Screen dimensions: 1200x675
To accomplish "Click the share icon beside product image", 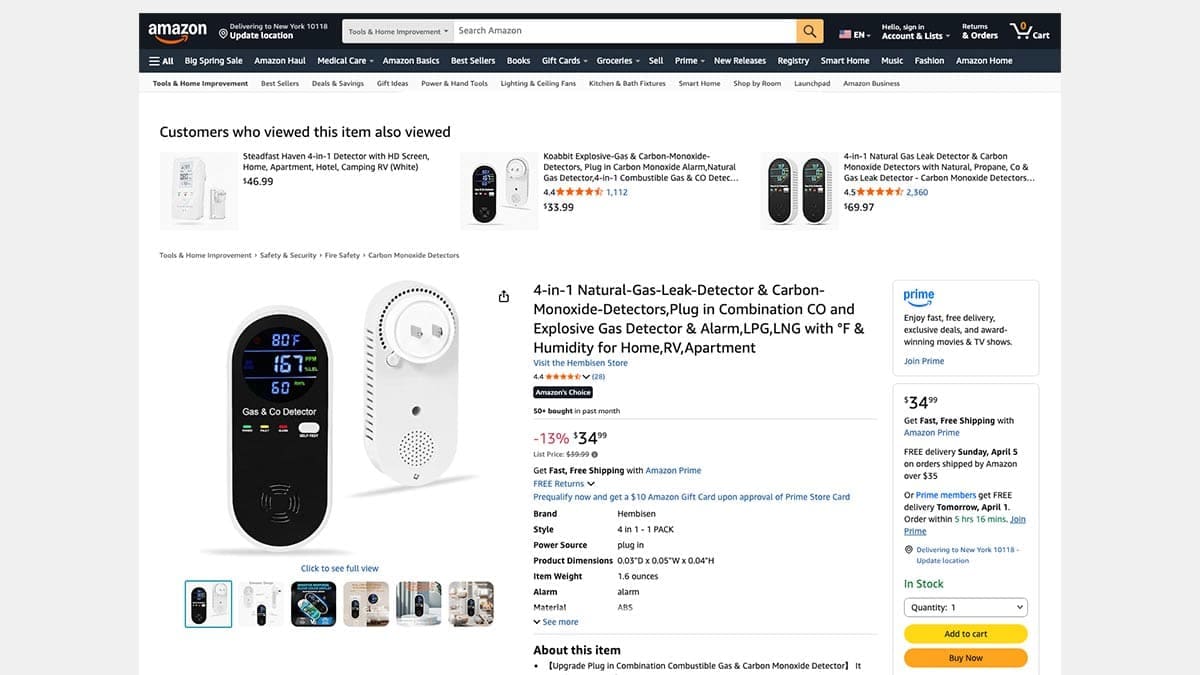I will pos(504,296).
